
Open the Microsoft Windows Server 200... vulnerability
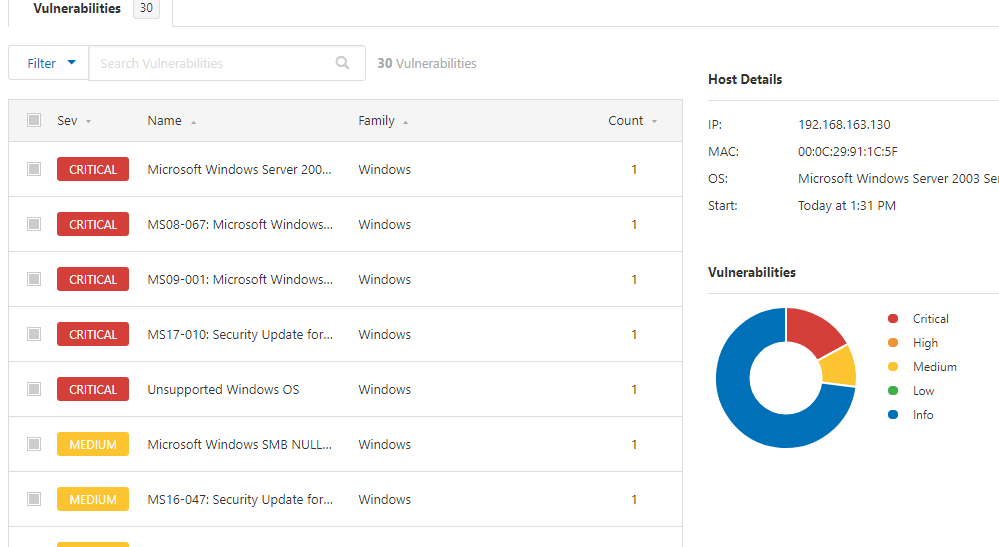239,169
